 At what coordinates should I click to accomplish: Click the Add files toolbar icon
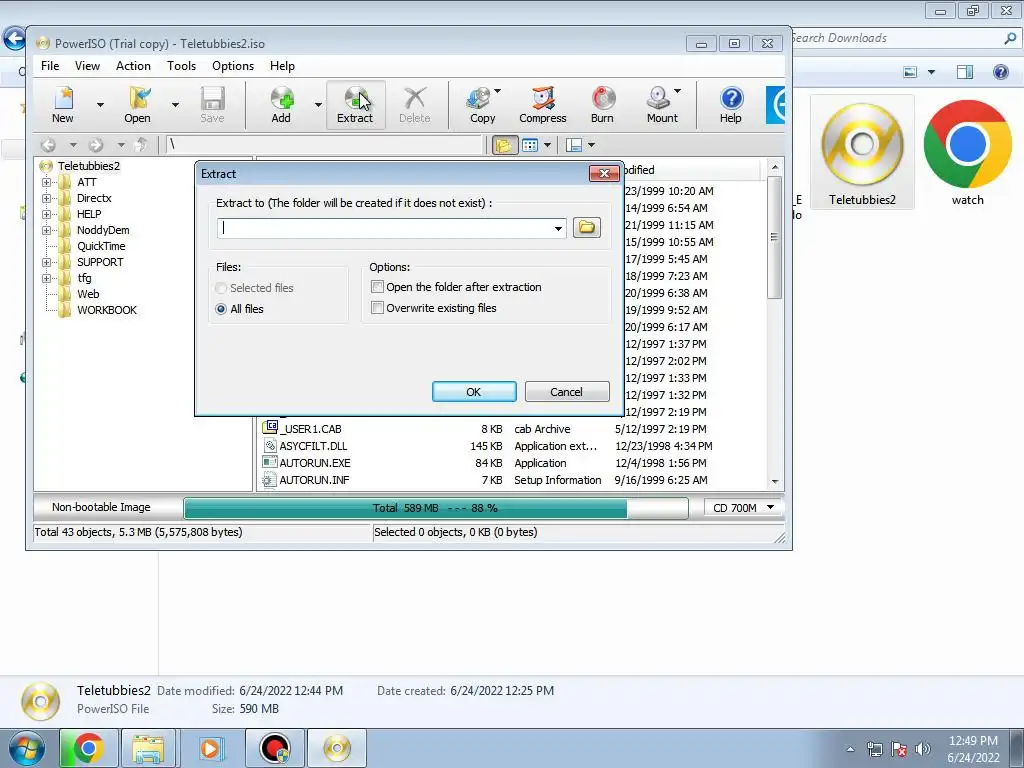point(281,104)
